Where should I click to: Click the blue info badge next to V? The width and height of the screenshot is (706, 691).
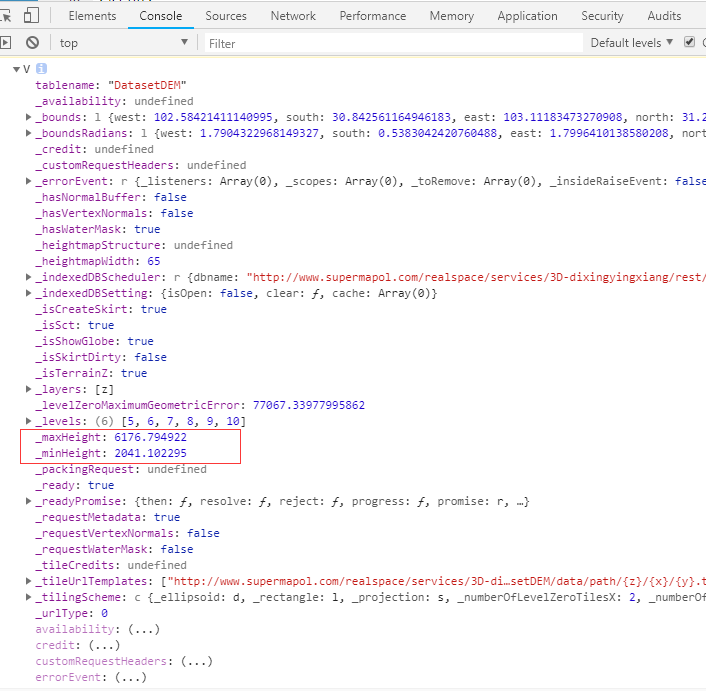[x=41, y=69]
